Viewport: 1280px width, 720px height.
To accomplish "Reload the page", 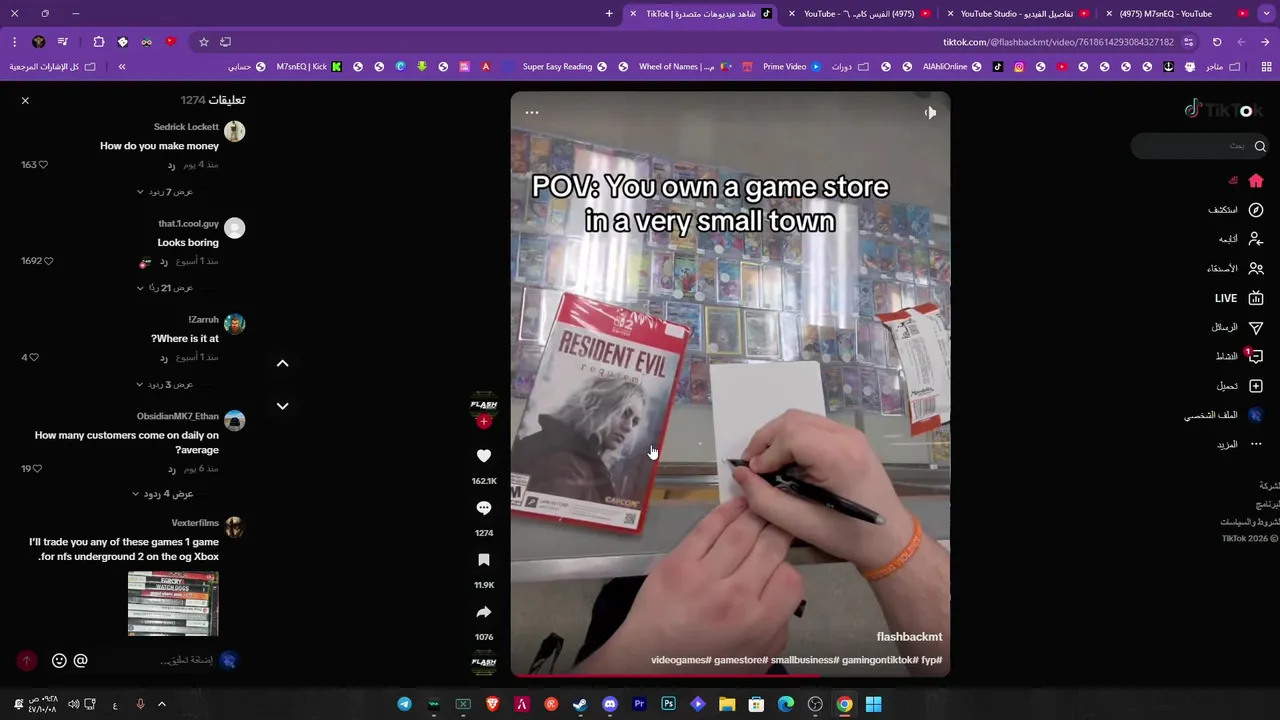I will click(x=1217, y=42).
